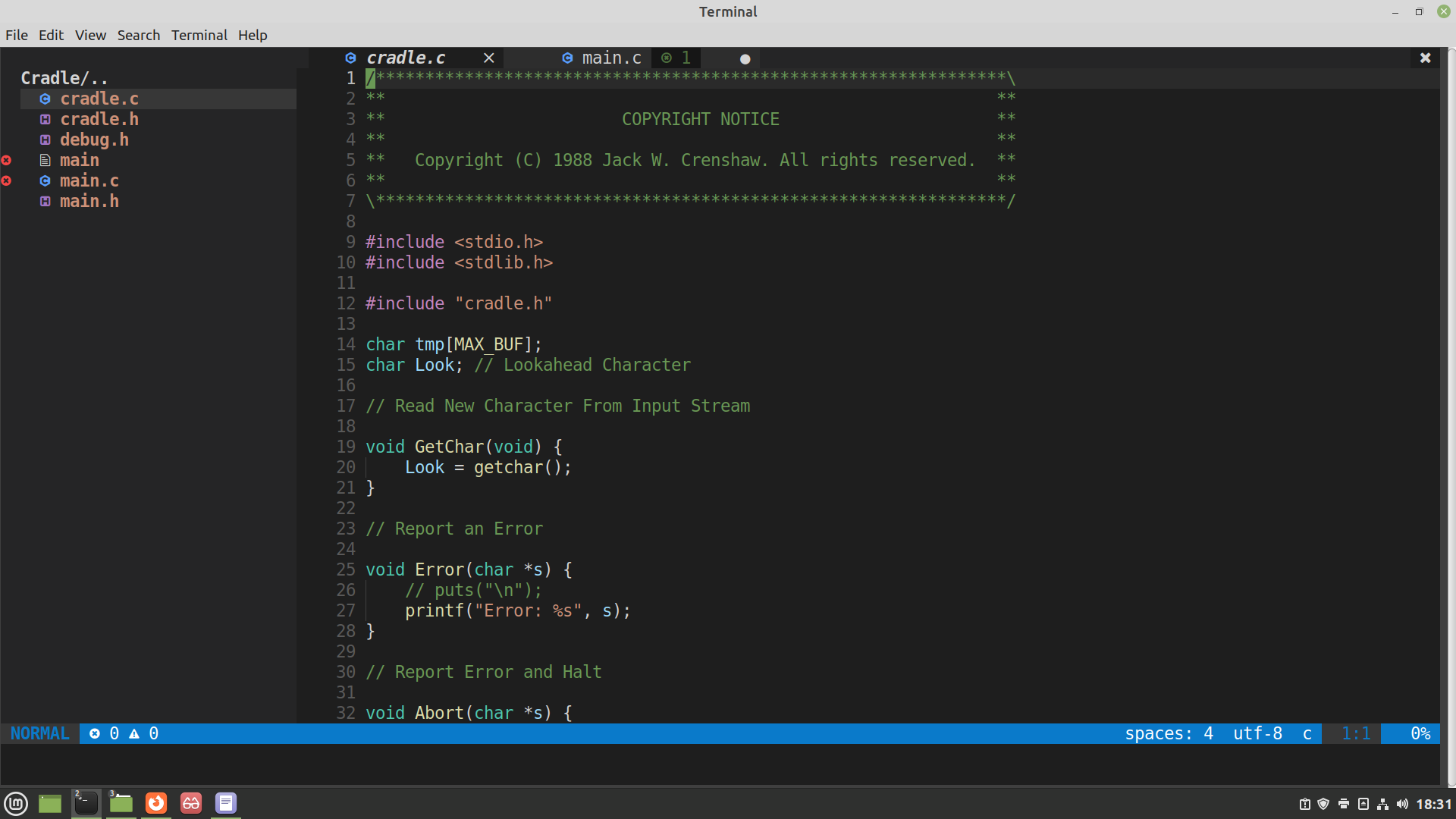Click the H header icon next to cradle.h

[45, 119]
